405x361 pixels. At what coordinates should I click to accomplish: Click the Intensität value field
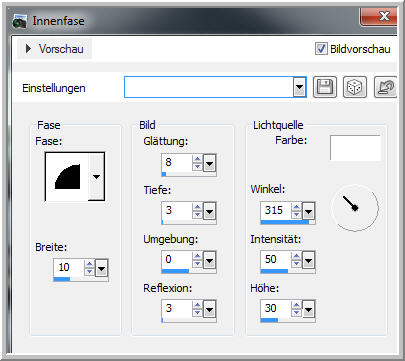tap(276, 259)
